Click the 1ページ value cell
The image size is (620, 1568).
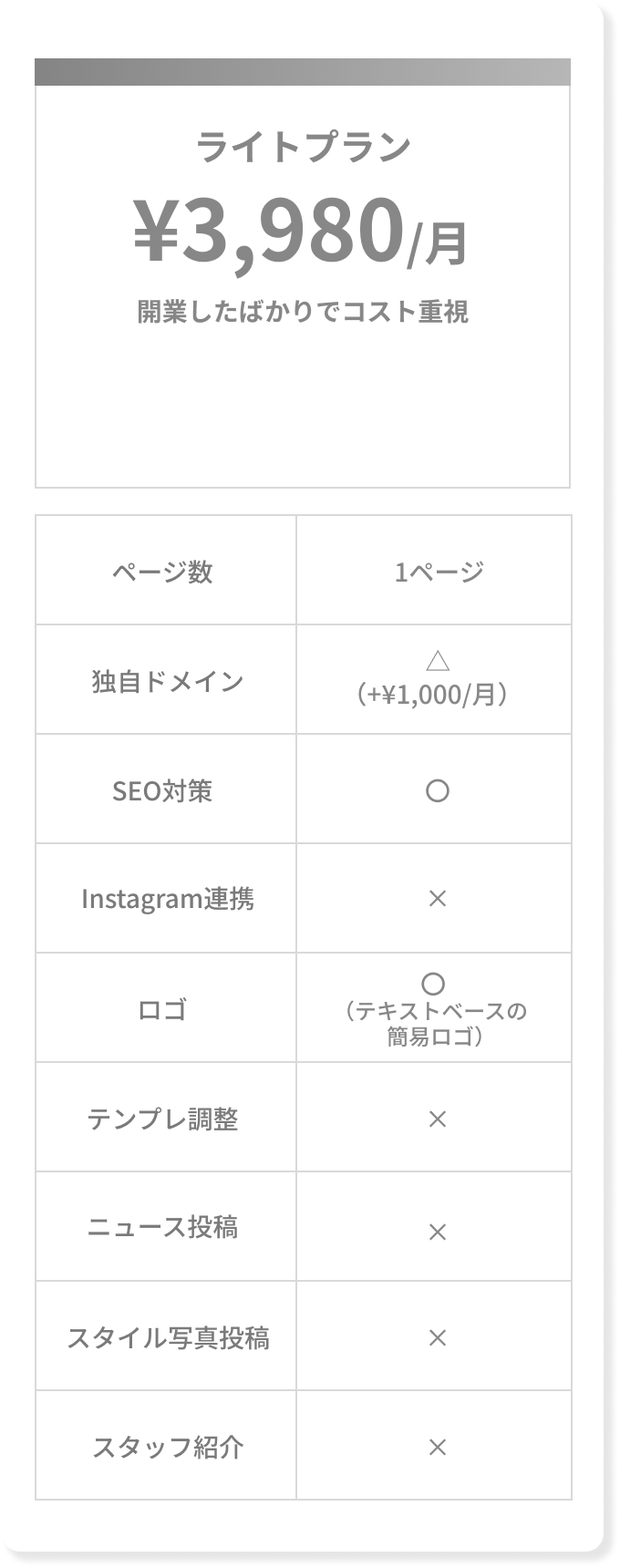(438, 572)
